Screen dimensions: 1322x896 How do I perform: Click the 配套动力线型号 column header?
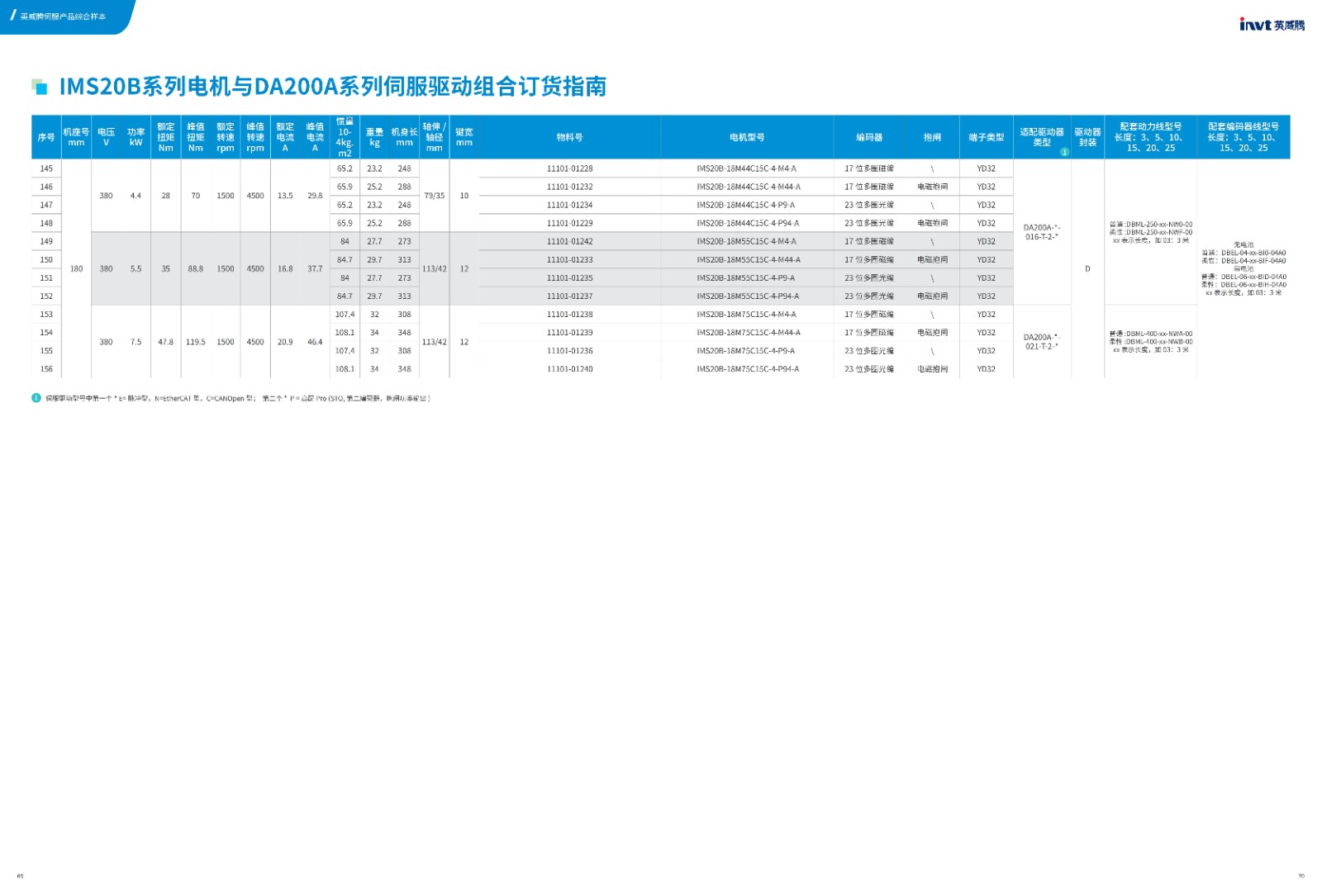tap(1151, 137)
